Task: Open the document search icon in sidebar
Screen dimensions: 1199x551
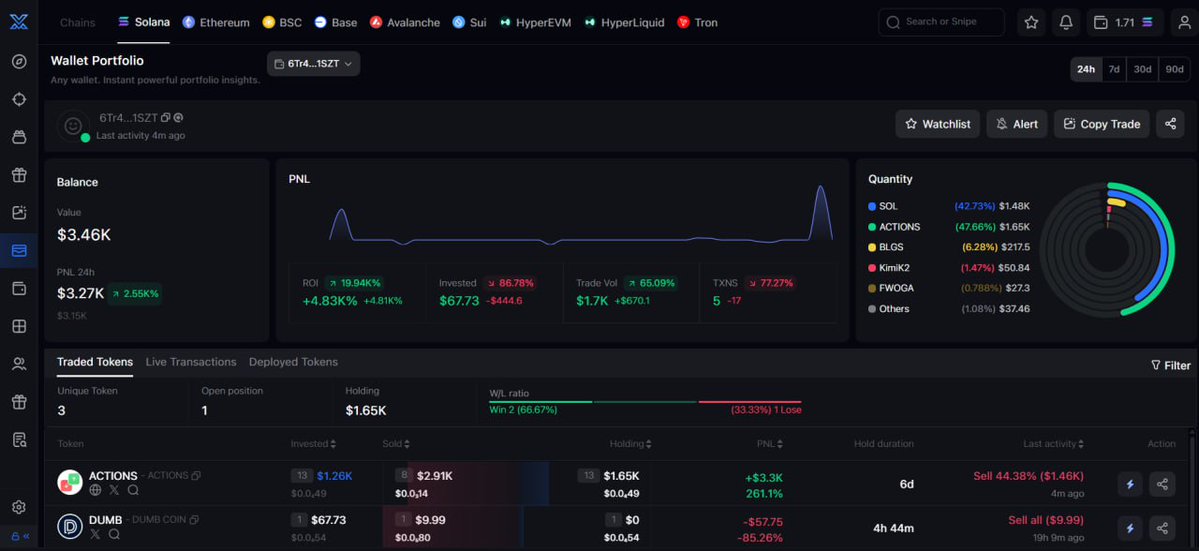Action: (x=19, y=439)
